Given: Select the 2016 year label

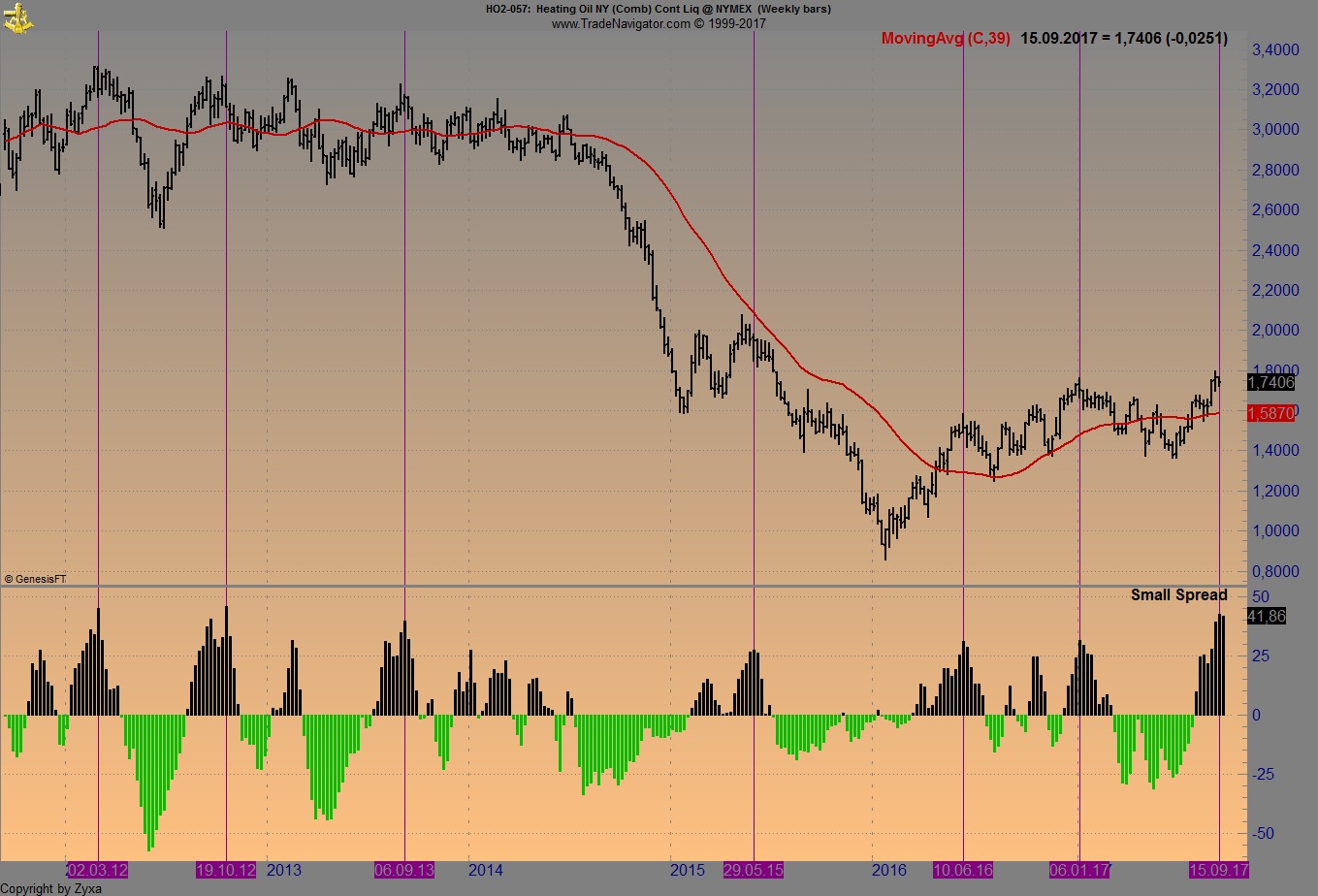Looking at the screenshot, I should 889,871.
